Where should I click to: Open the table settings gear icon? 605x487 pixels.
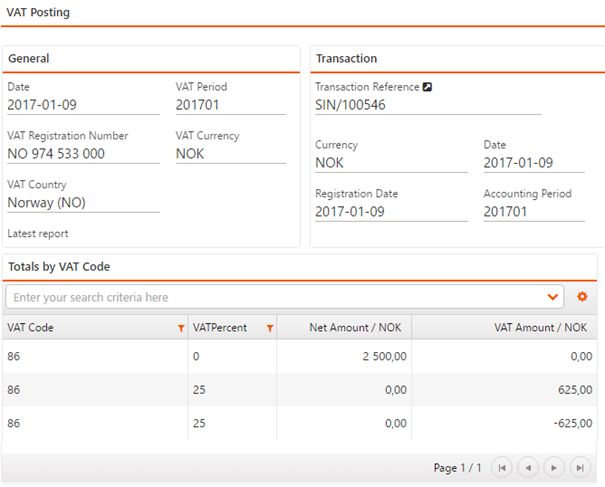click(582, 297)
